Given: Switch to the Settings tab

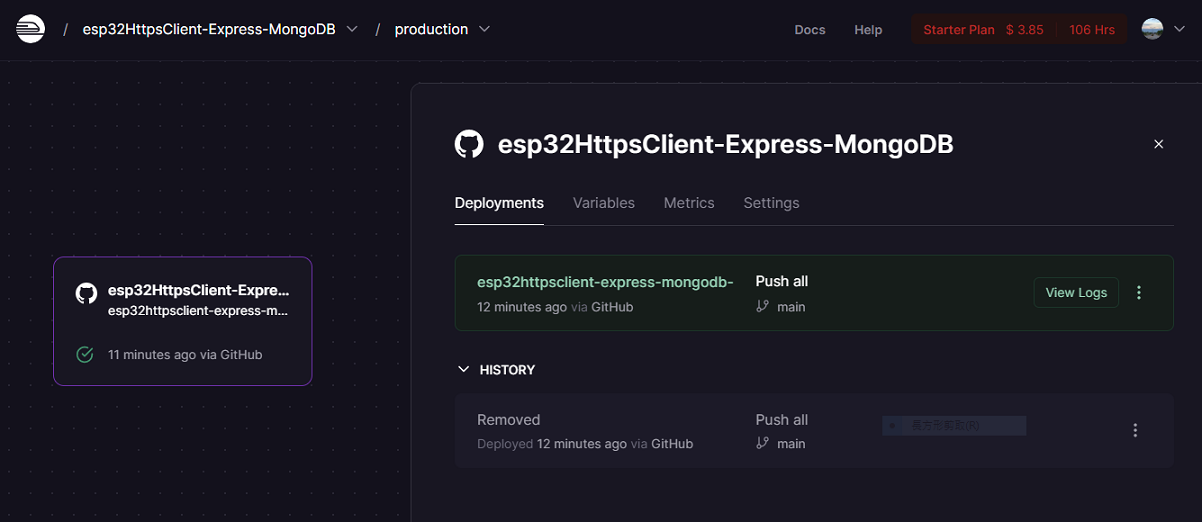Looking at the screenshot, I should coord(771,203).
